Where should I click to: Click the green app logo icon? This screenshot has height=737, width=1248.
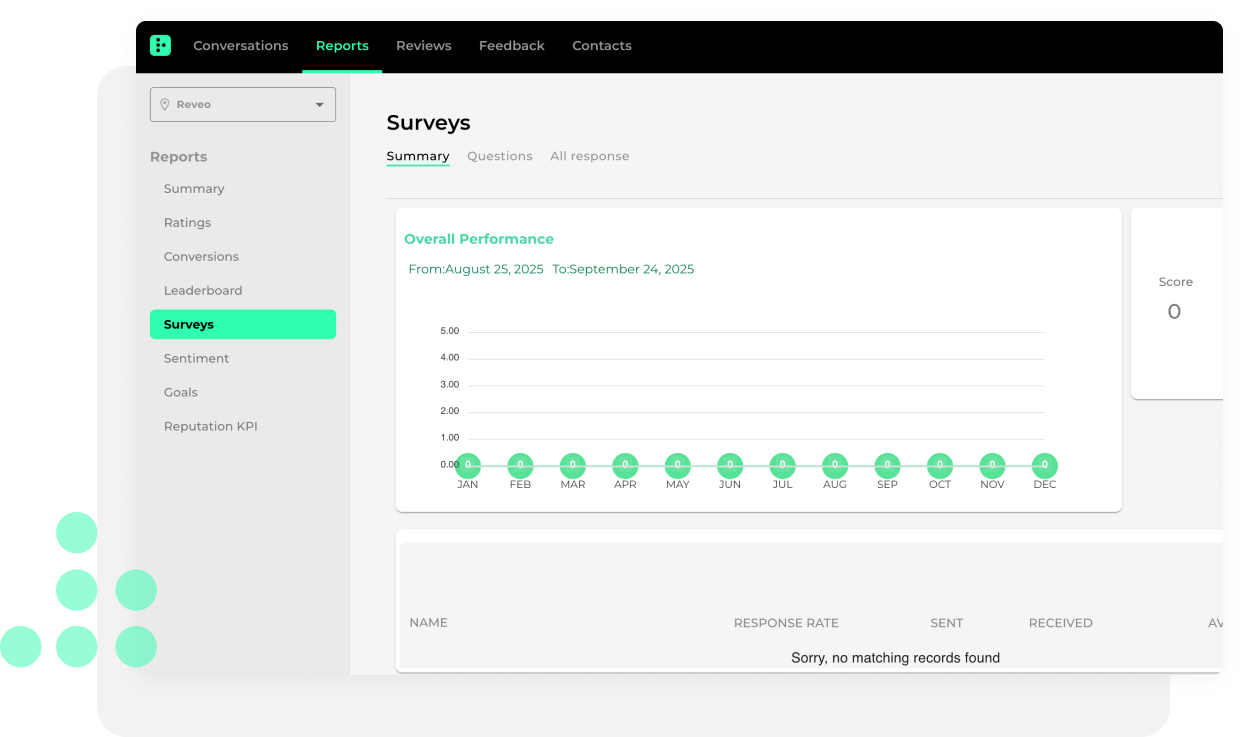[x=160, y=45]
